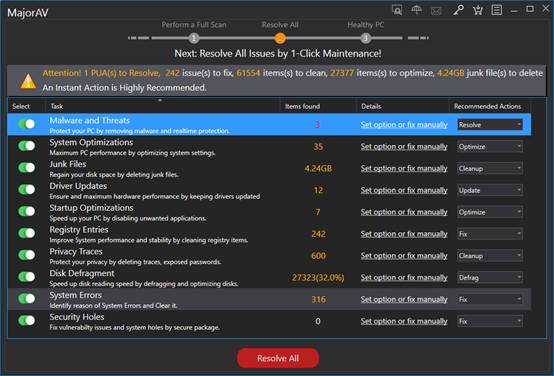The height and width of the screenshot is (376, 554).
Task: Open Fix dropdown for System Errors
Action: pyautogui.click(x=490, y=299)
